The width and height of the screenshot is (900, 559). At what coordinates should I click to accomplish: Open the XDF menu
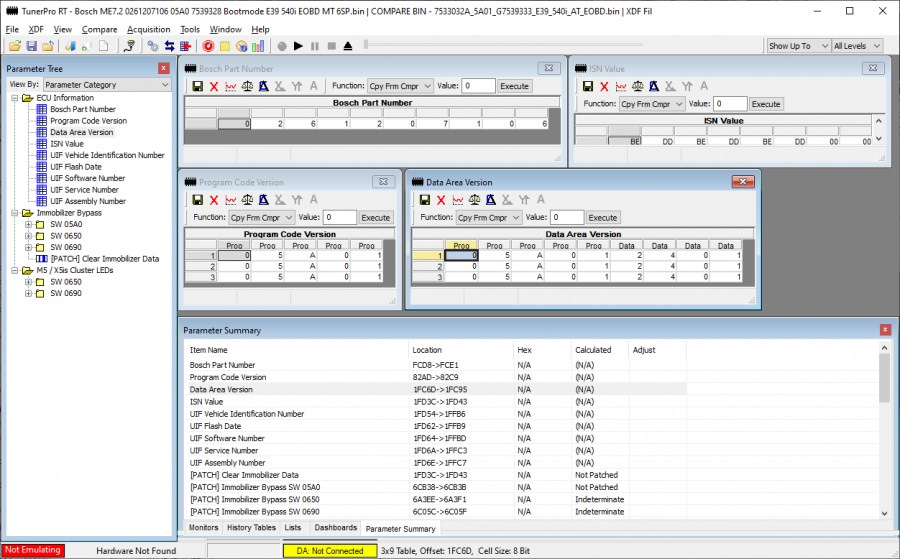click(36, 29)
